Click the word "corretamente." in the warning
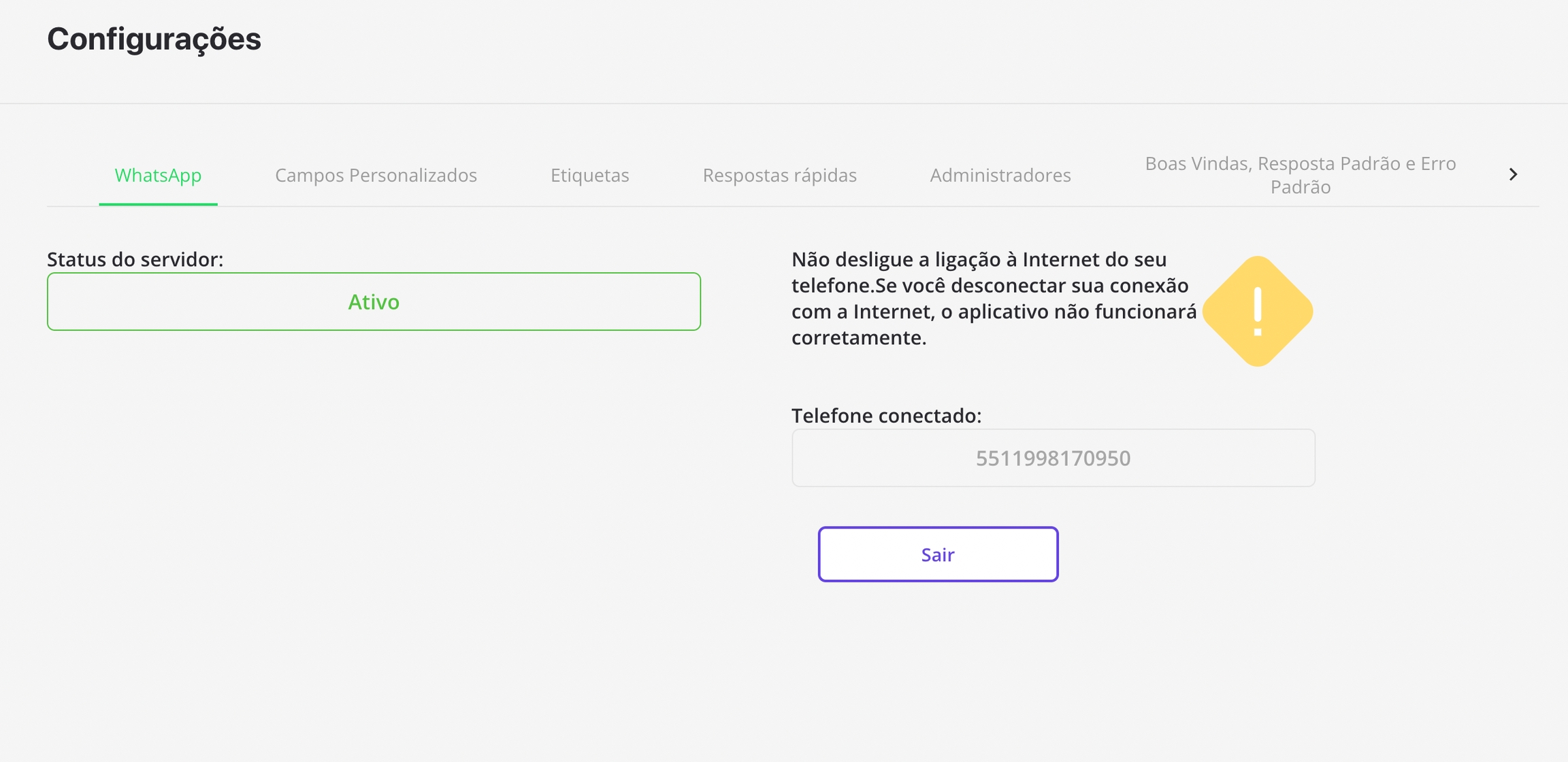Image resolution: width=1568 pixels, height=762 pixels. pos(859,337)
